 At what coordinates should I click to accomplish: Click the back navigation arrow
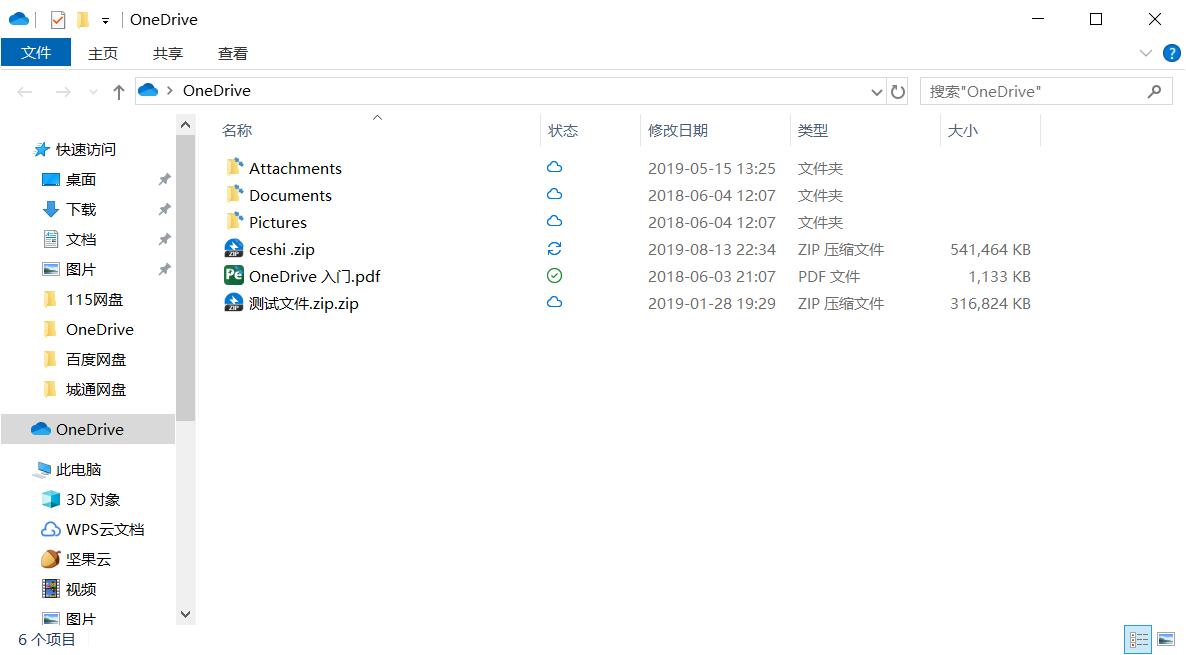tap(24, 90)
